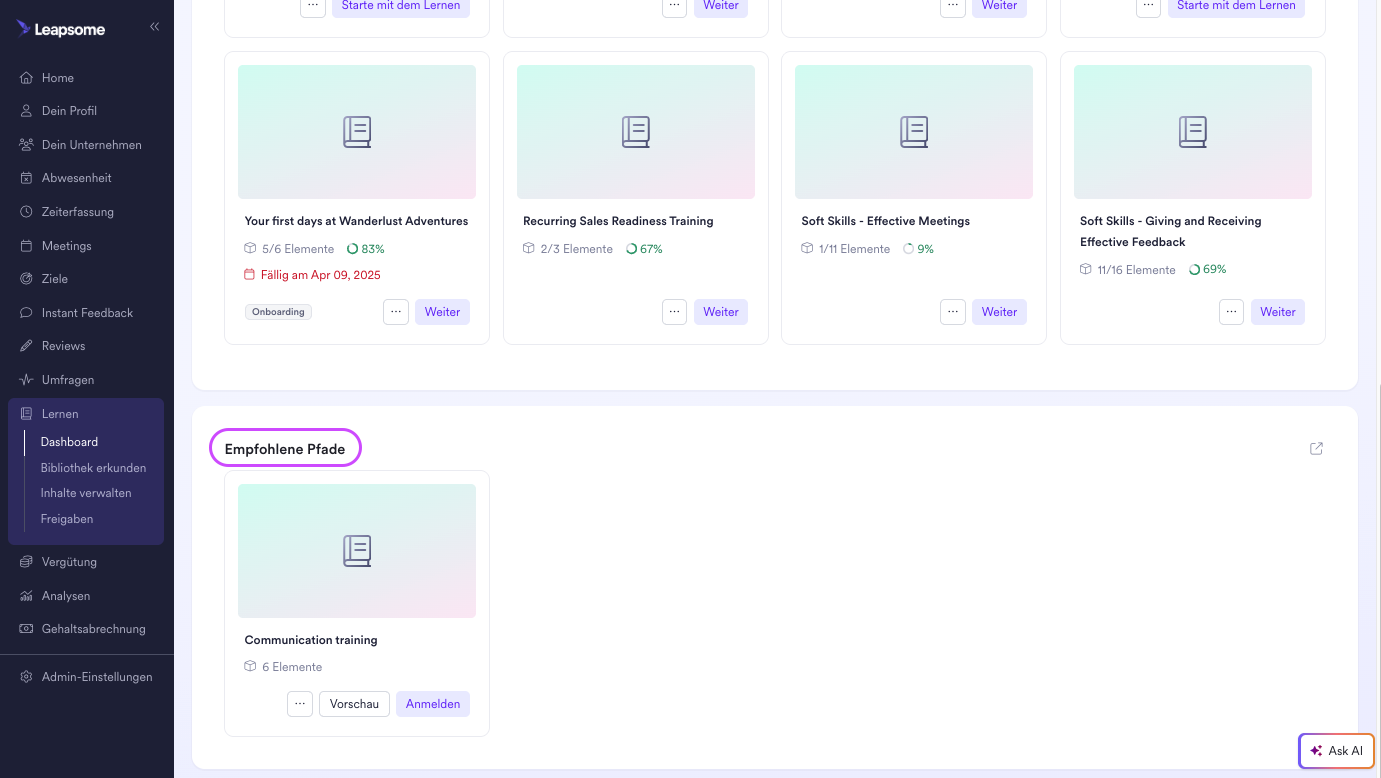Click the Admin-Einstellungen gear icon
The width and height of the screenshot is (1381, 778).
click(x=27, y=677)
